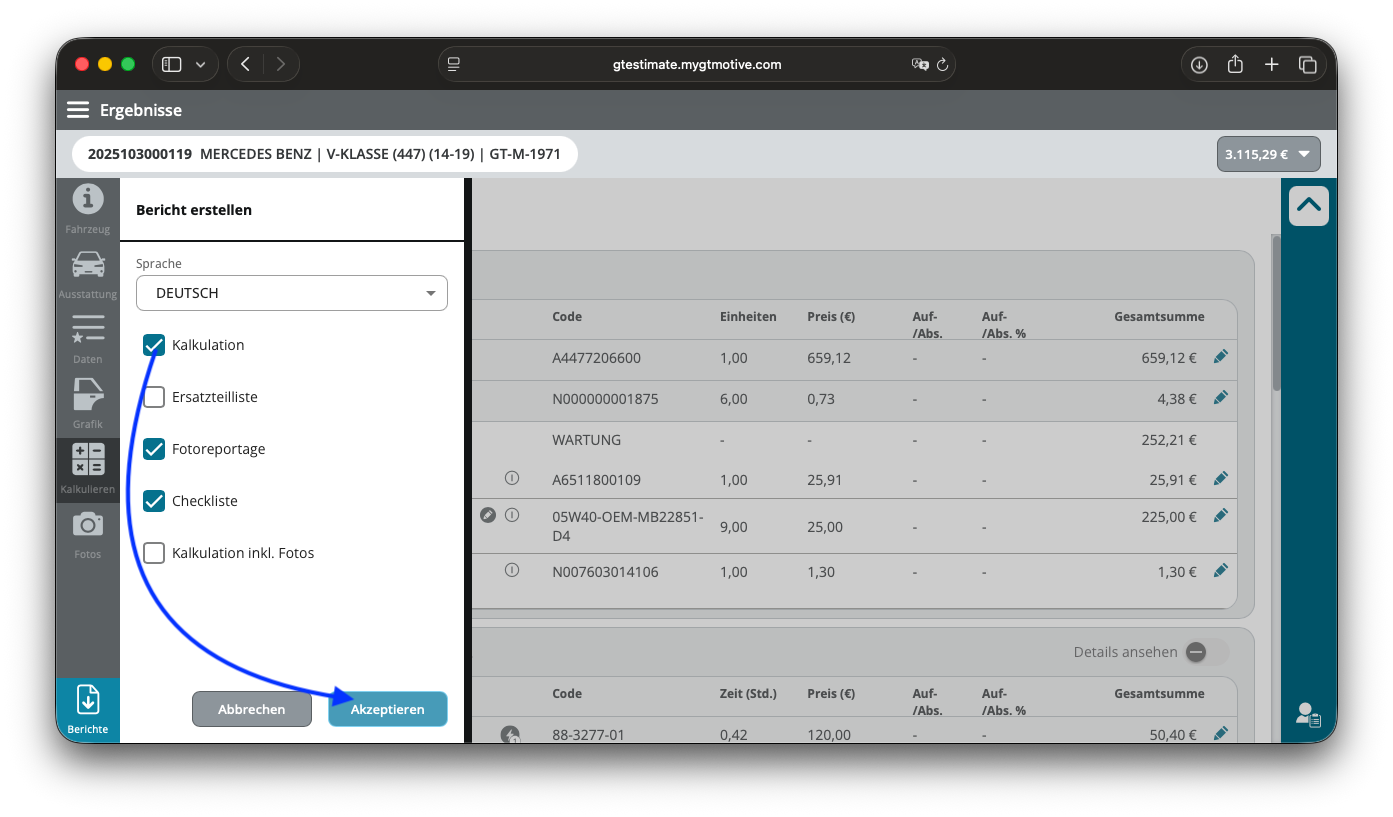The width and height of the screenshot is (1393, 817).
Task: Click the 659,12 € total amount
Action: point(1169,357)
